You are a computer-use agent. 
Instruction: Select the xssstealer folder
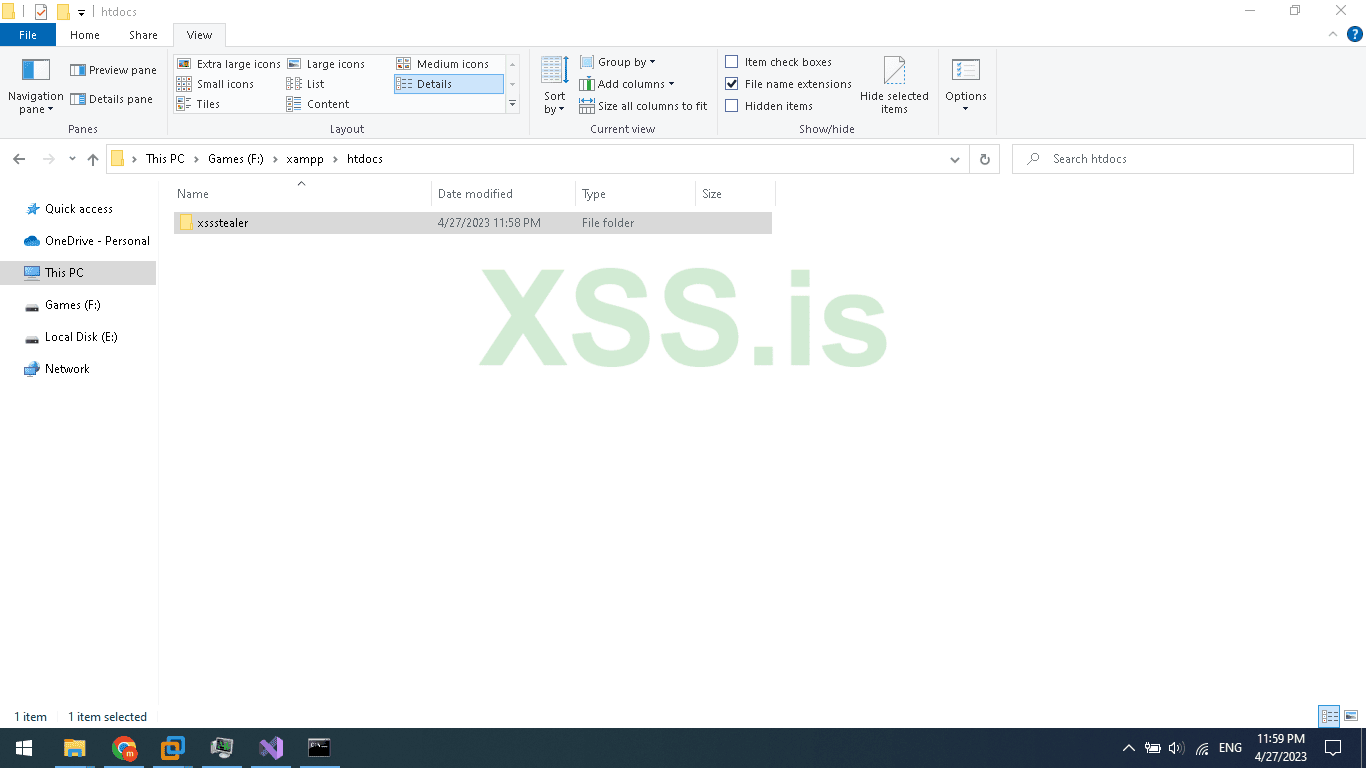click(473, 223)
